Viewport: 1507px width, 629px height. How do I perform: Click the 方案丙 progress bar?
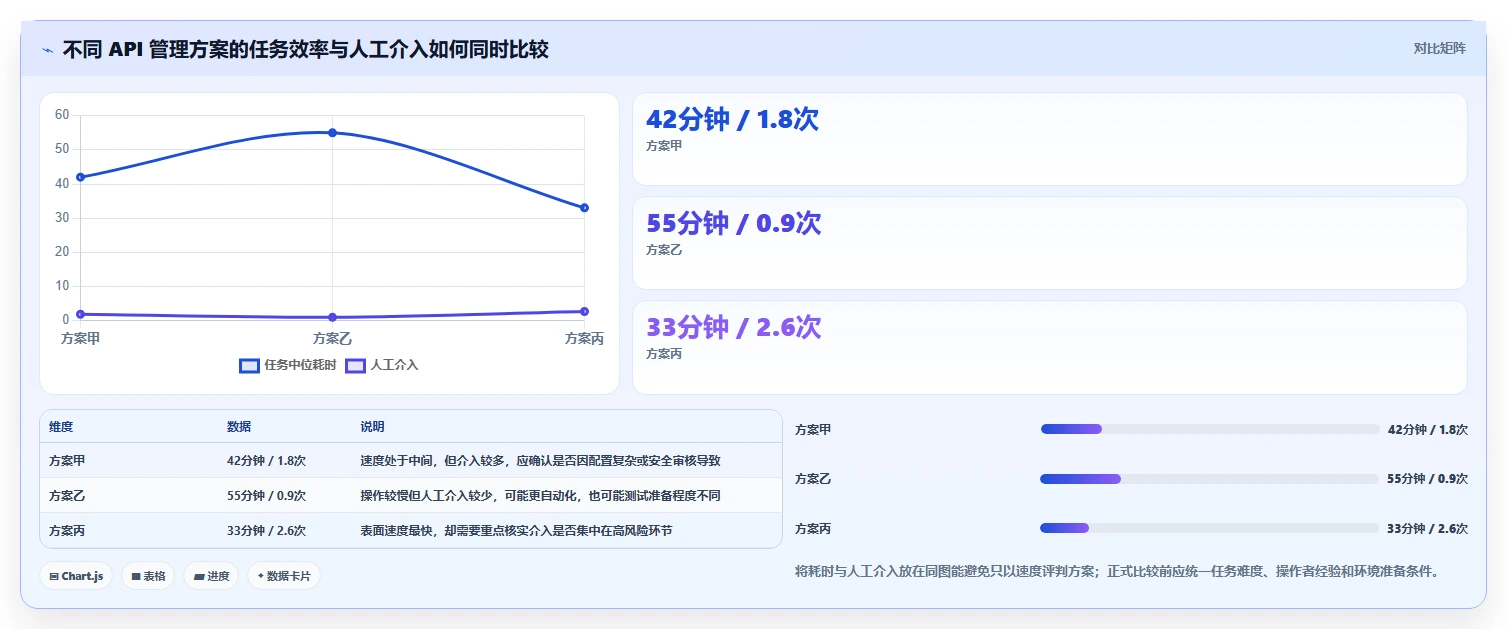point(1210,528)
